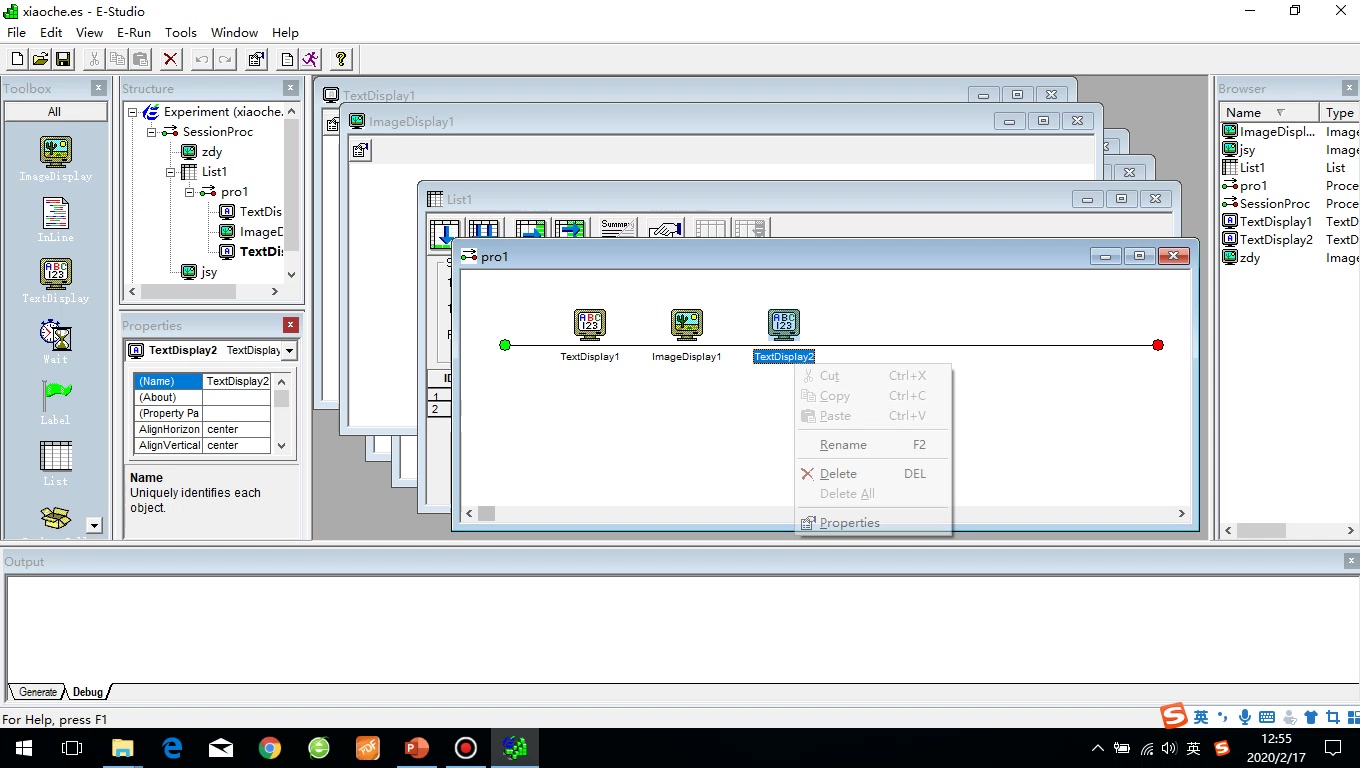This screenshot has height=768, width=1360.
Task: Collapse the SessionProc tree node
Action: [x=152, y=132]
